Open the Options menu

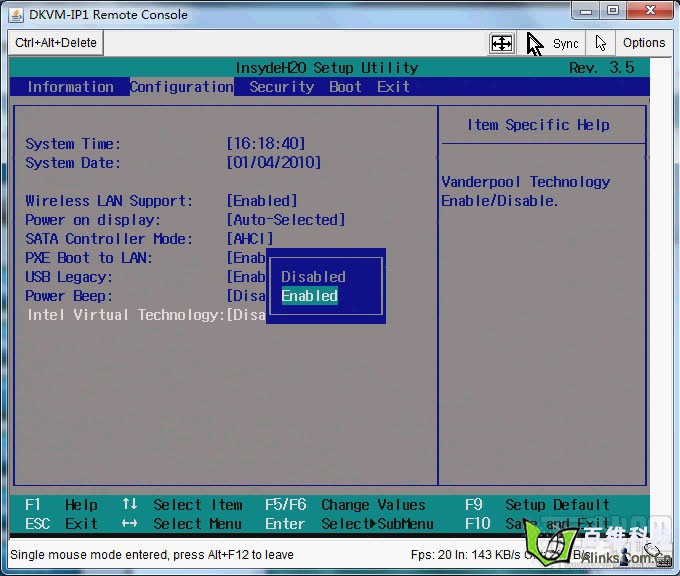[643, 43]
